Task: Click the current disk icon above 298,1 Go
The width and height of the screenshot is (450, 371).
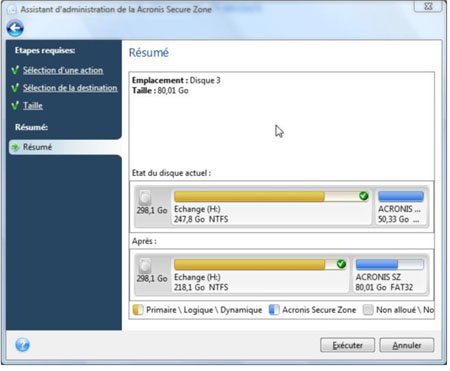Action: [x=145, y=198]
